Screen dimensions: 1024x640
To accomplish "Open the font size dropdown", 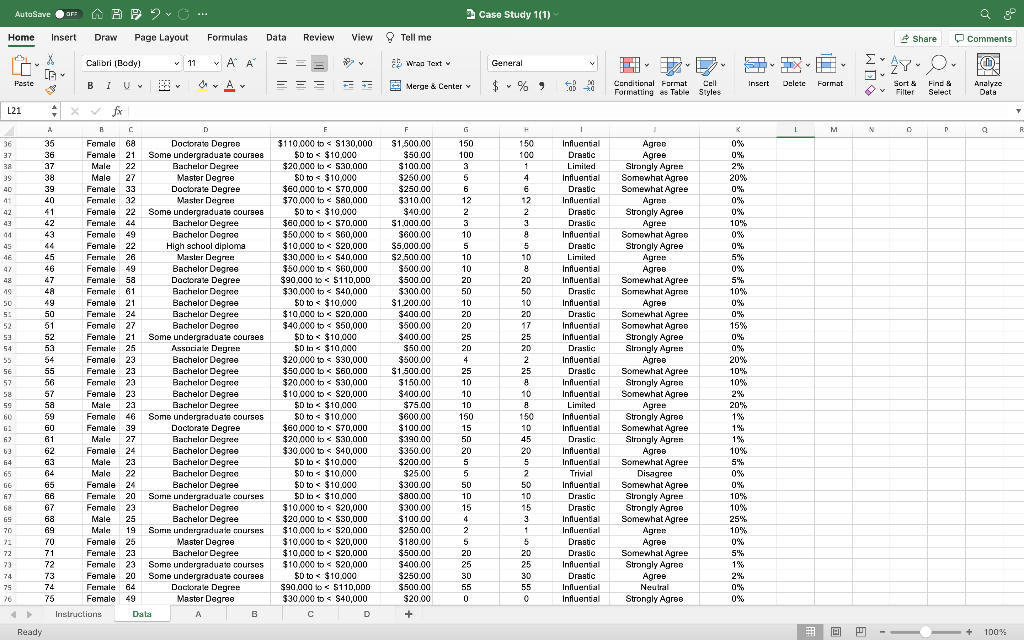I will point(215,62).
